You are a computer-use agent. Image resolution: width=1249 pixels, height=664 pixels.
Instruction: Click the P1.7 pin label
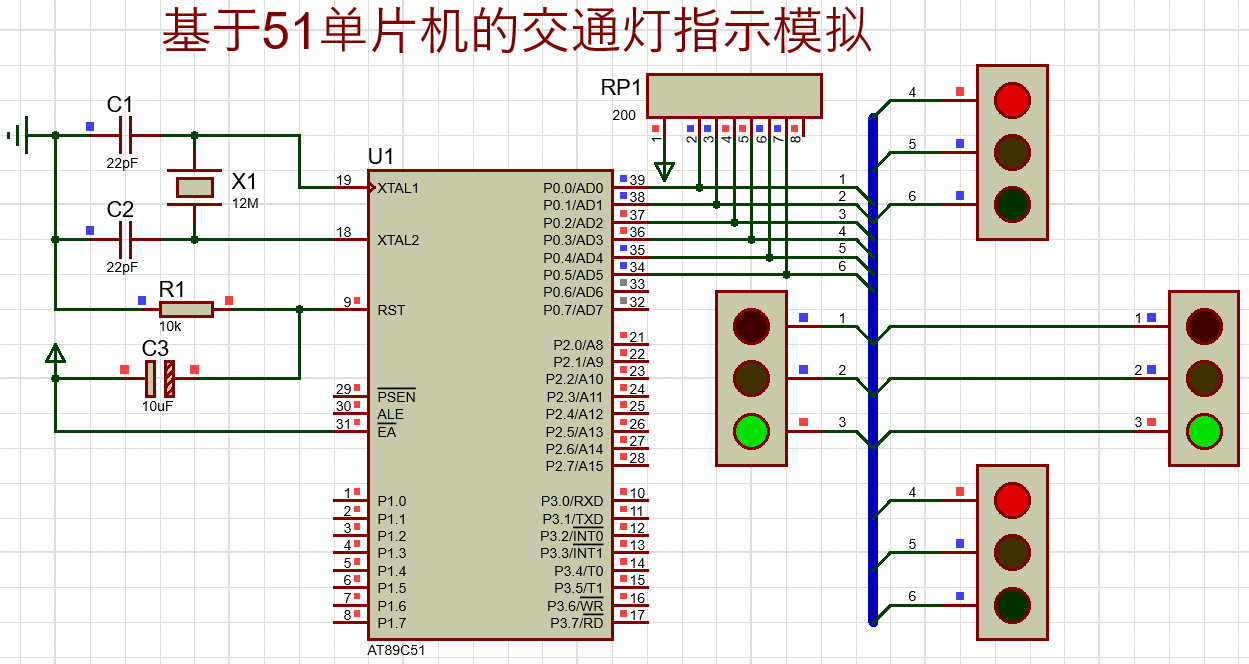pyautogui.click(x=392, y=623)
